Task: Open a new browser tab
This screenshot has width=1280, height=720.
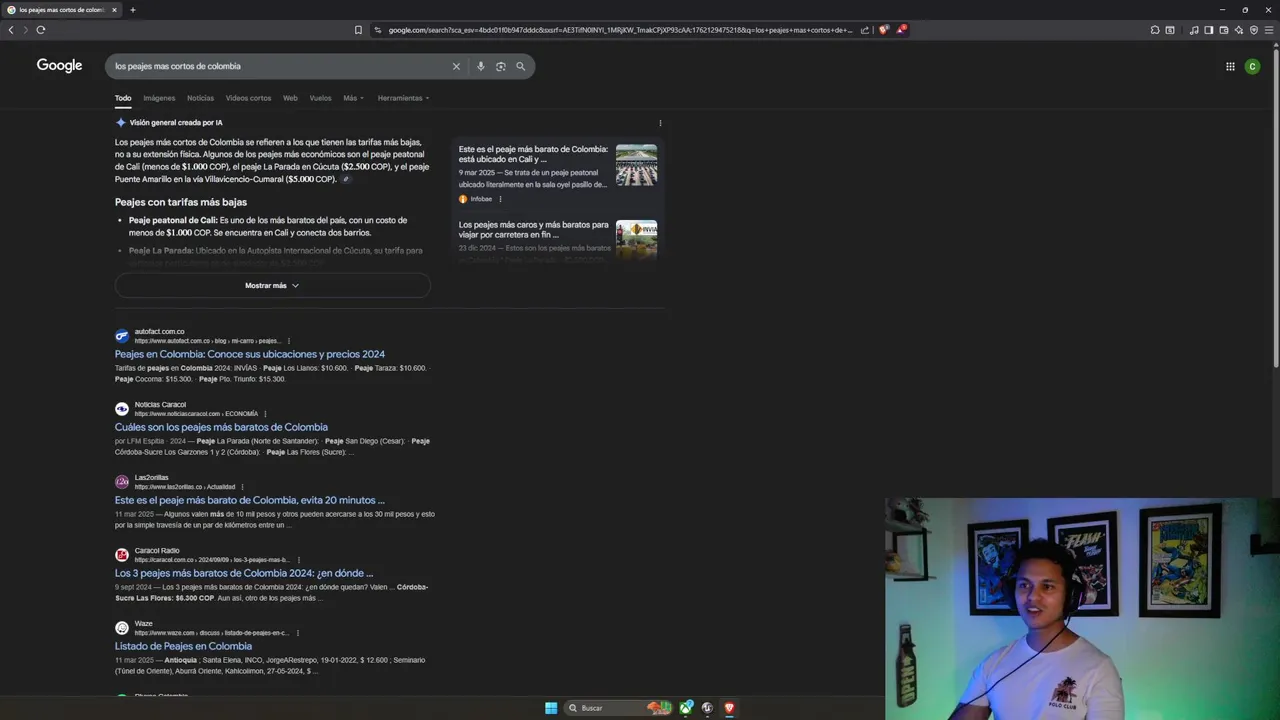Action: point(133,10)
